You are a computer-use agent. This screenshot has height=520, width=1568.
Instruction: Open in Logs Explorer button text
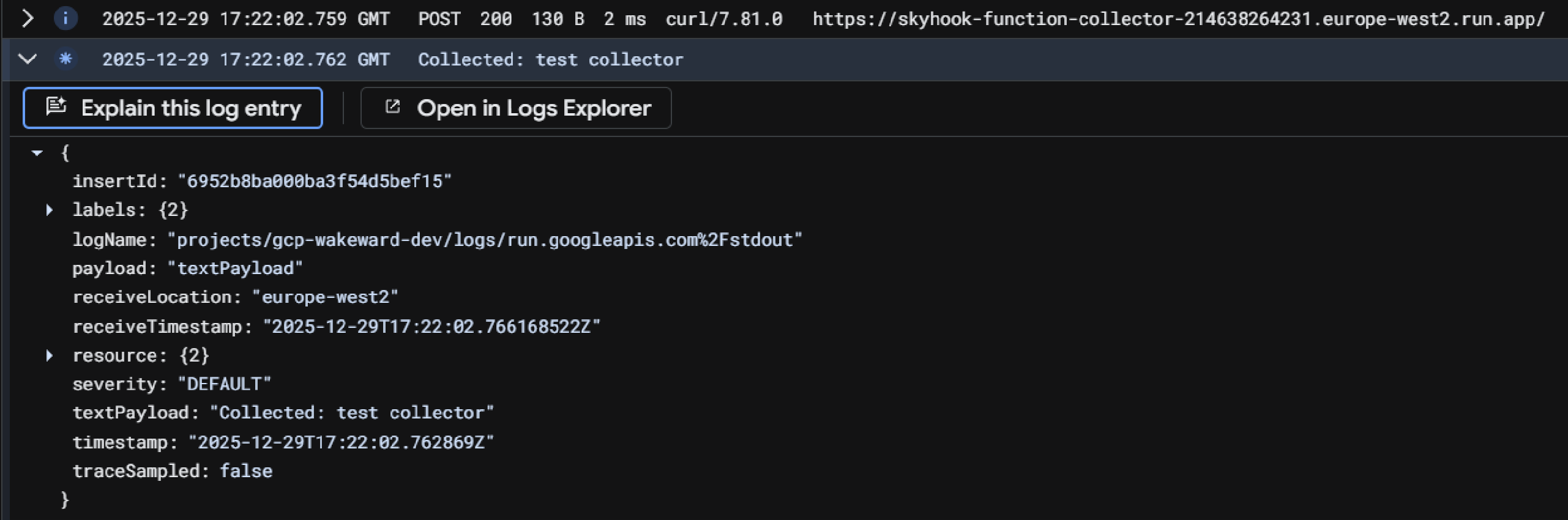(534, 108)
